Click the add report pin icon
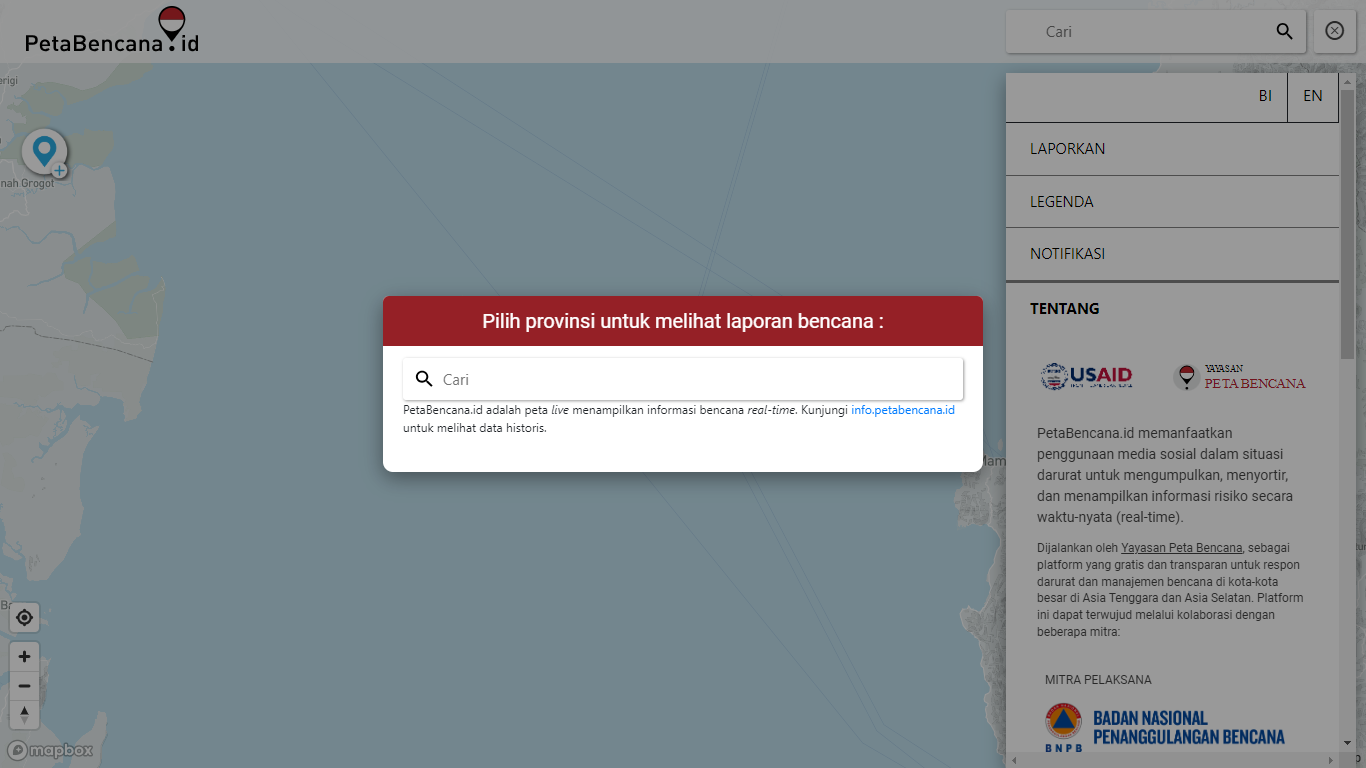The width and height of the screenshot is (1366, 768). (45, 153)
